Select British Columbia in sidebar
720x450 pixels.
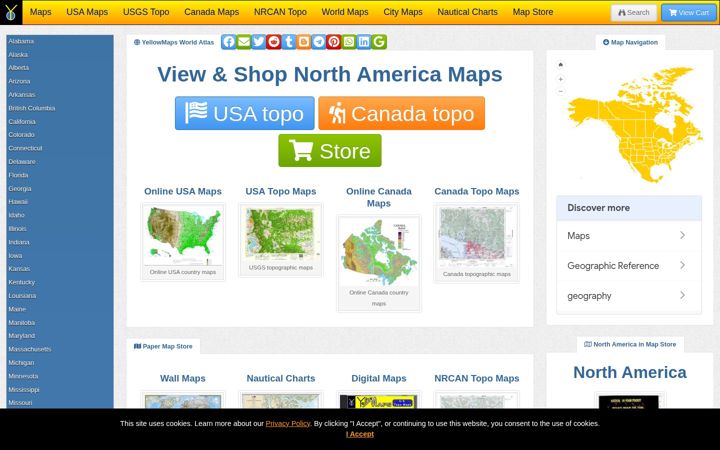32,108
